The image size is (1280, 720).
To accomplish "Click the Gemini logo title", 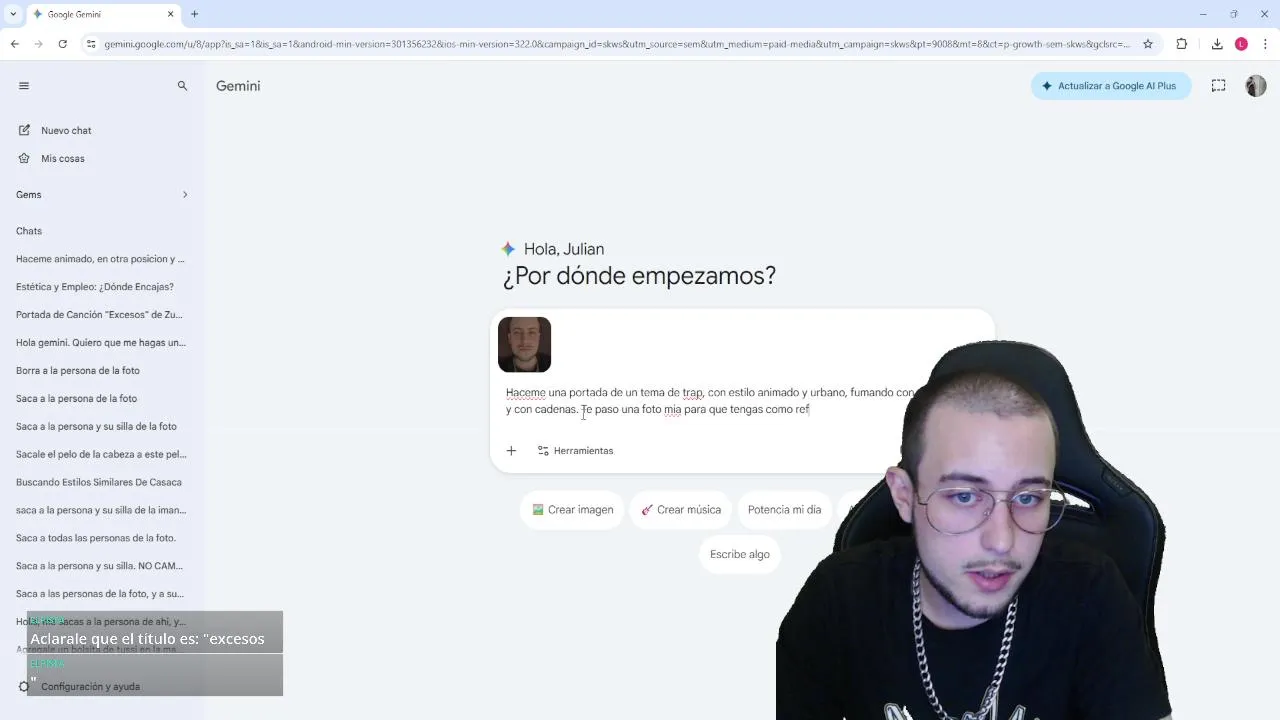I will click(238, 86).
